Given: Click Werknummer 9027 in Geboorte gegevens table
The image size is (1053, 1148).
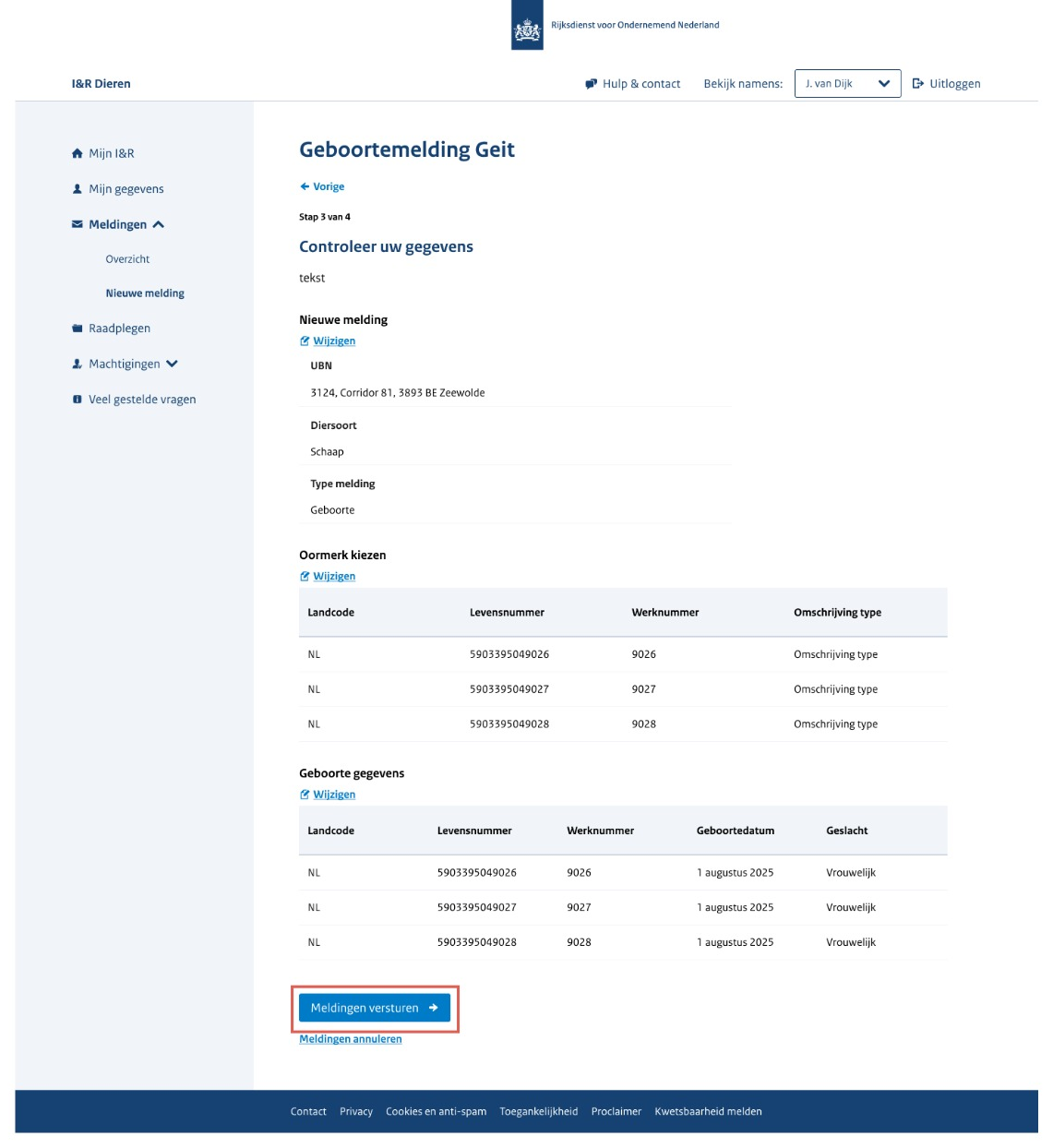Looking at the screenshot, I should (579, 908).
